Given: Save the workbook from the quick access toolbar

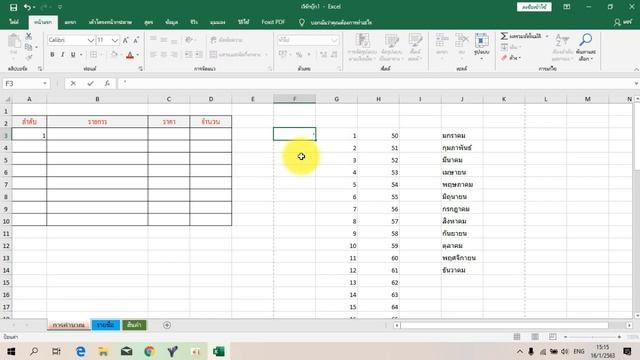Looking at the screenshot, I should click(x=13, y=7).
